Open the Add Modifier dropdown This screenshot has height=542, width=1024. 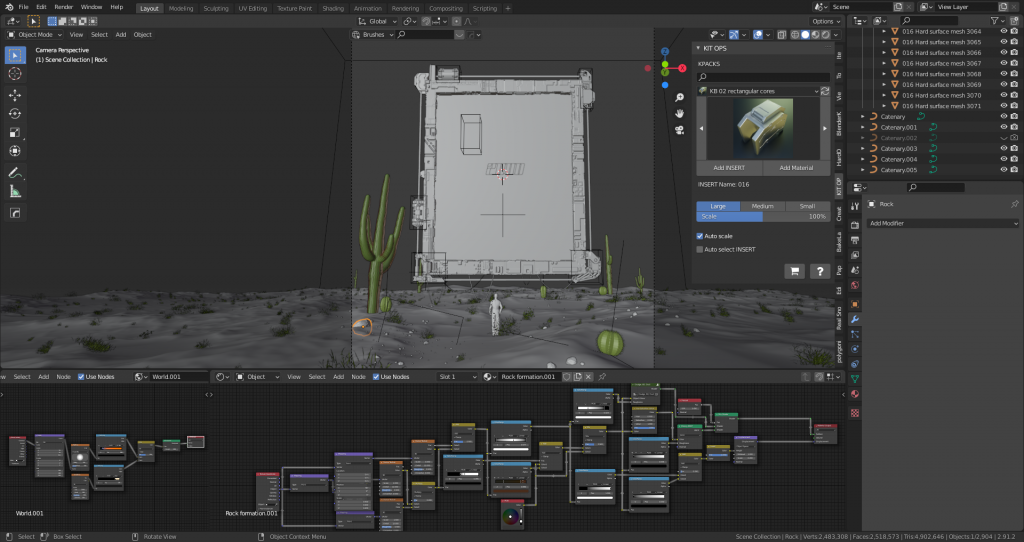pos(942,223)
